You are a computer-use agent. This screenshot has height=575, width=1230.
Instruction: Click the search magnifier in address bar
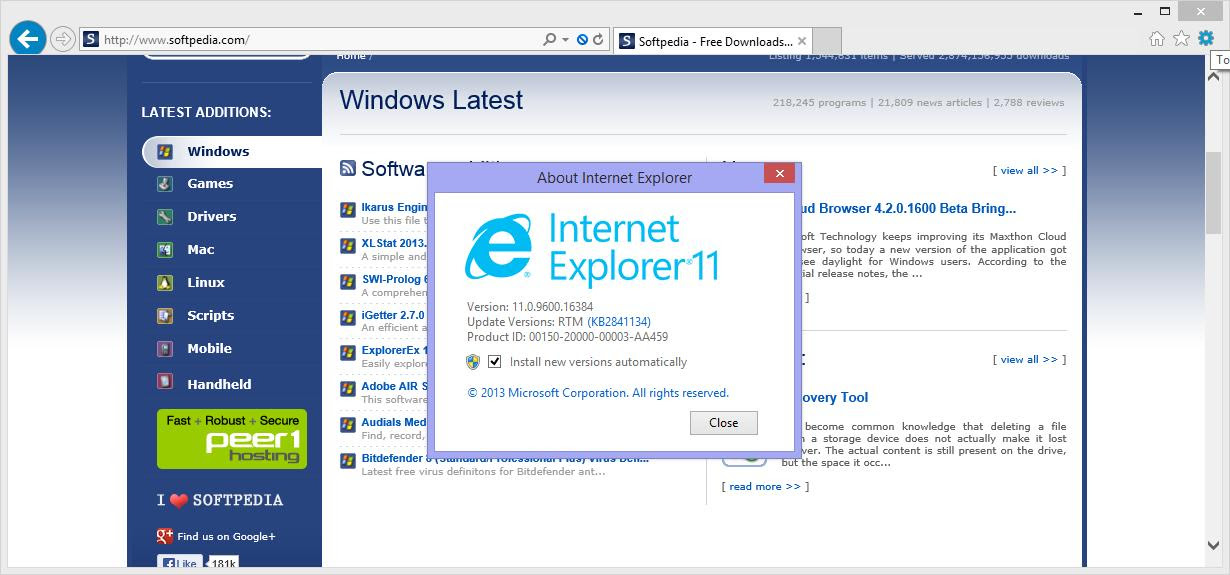click(x=549, y=40)
